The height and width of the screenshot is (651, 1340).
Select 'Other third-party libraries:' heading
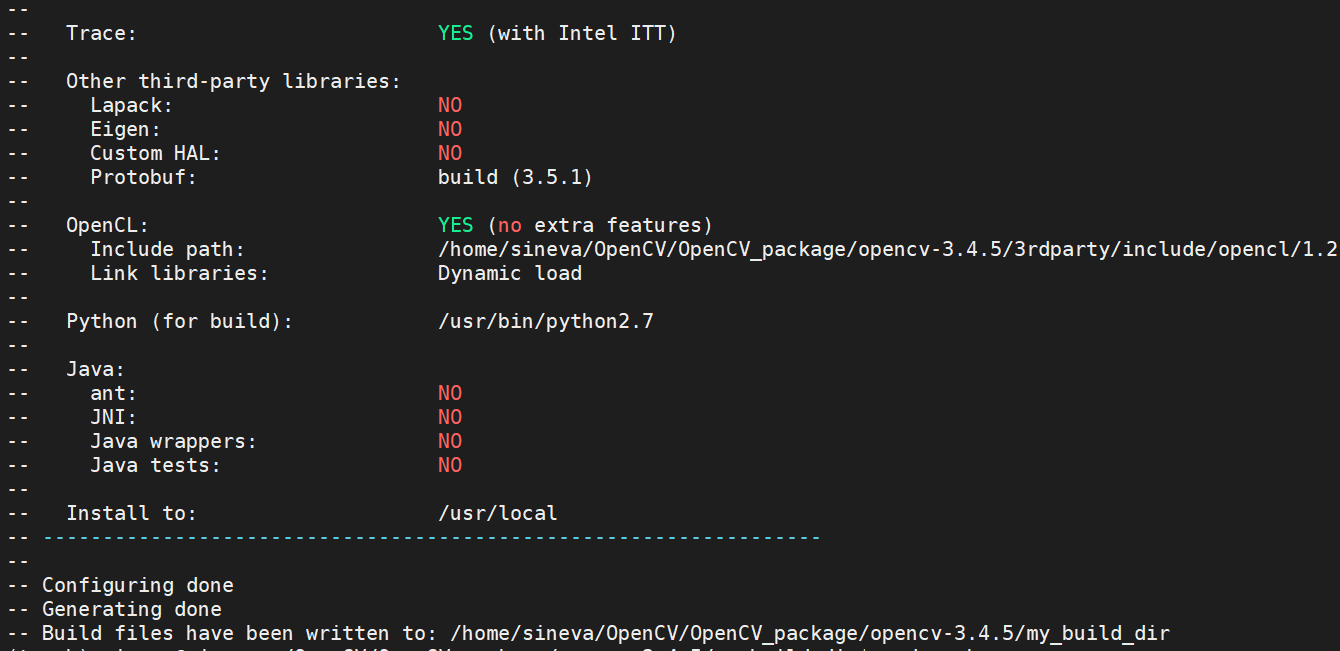[x=234, y=81]
